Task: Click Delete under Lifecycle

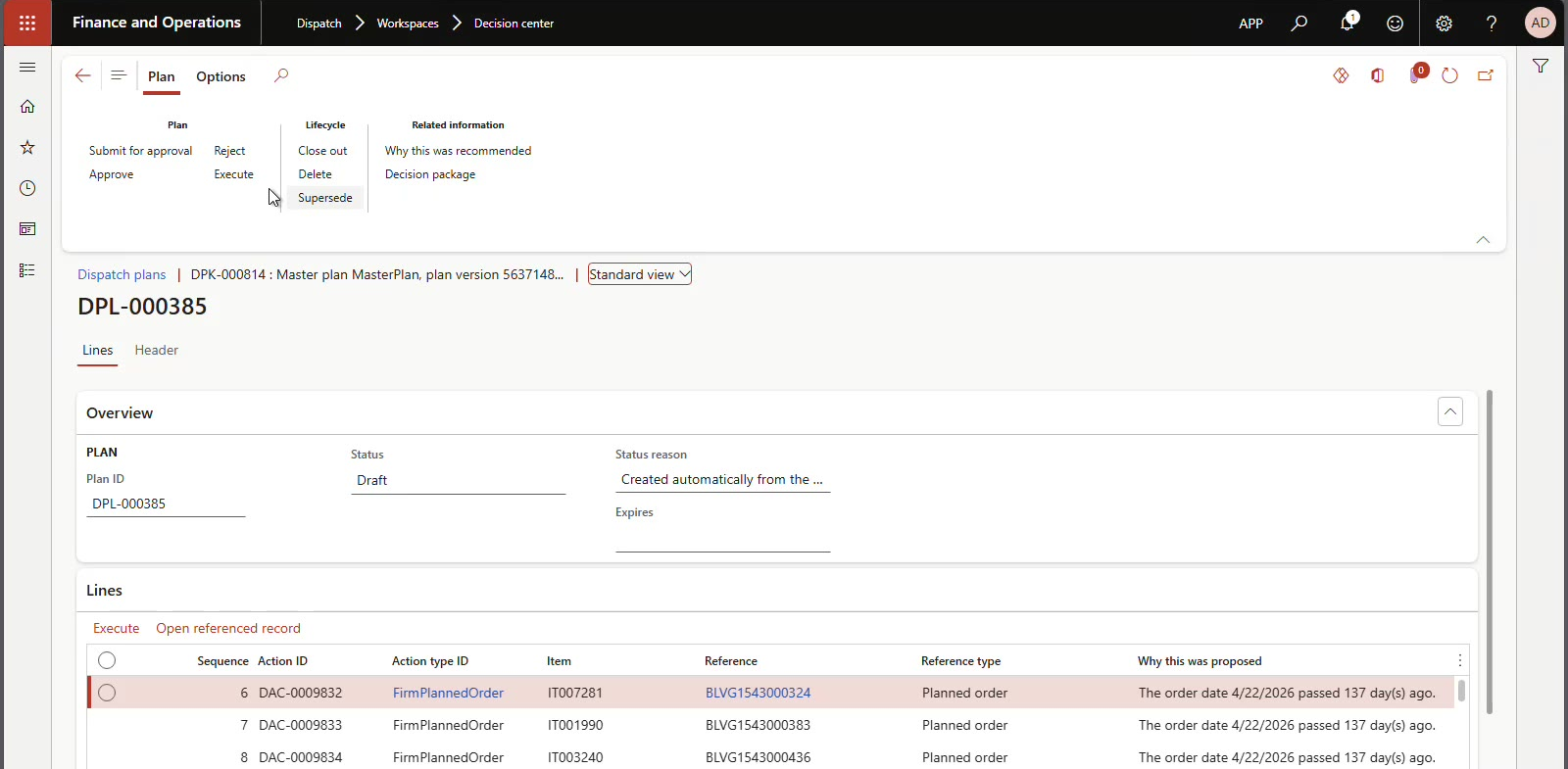Action: coord(315,174)
